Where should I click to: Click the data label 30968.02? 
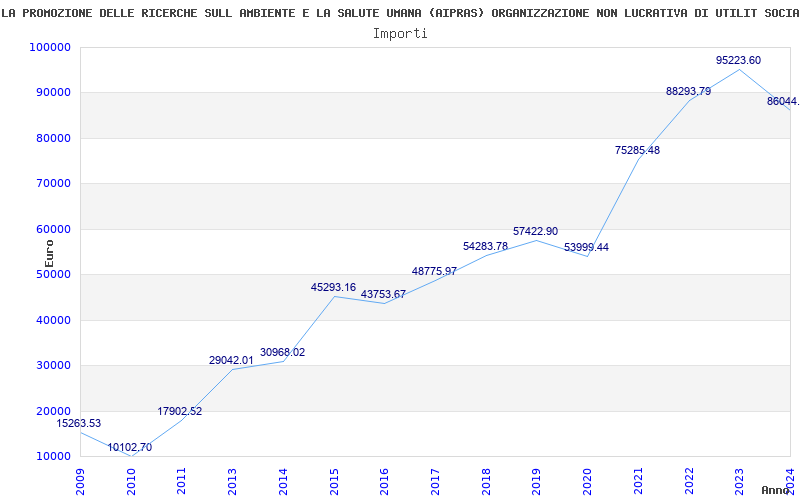(x=283, y=352)
